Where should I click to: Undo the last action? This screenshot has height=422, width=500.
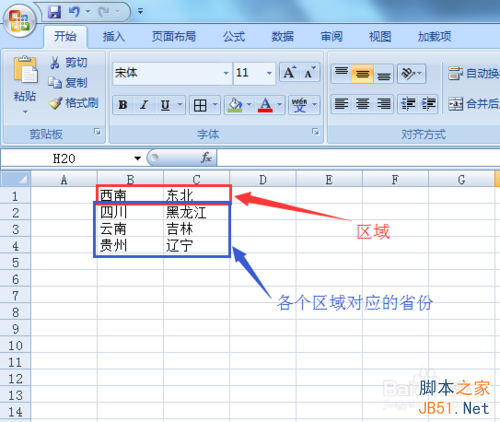click(x=74, y=12)
